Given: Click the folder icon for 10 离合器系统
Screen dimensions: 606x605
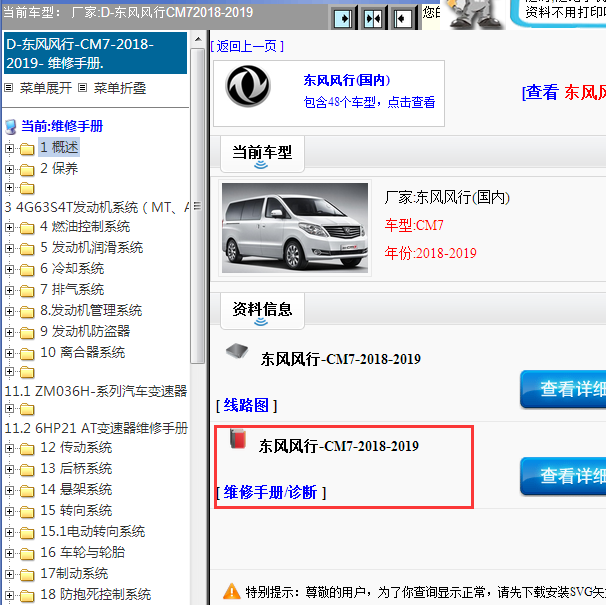Looking at the screenshot, I should pyautogui.click(x=27, y=353).
